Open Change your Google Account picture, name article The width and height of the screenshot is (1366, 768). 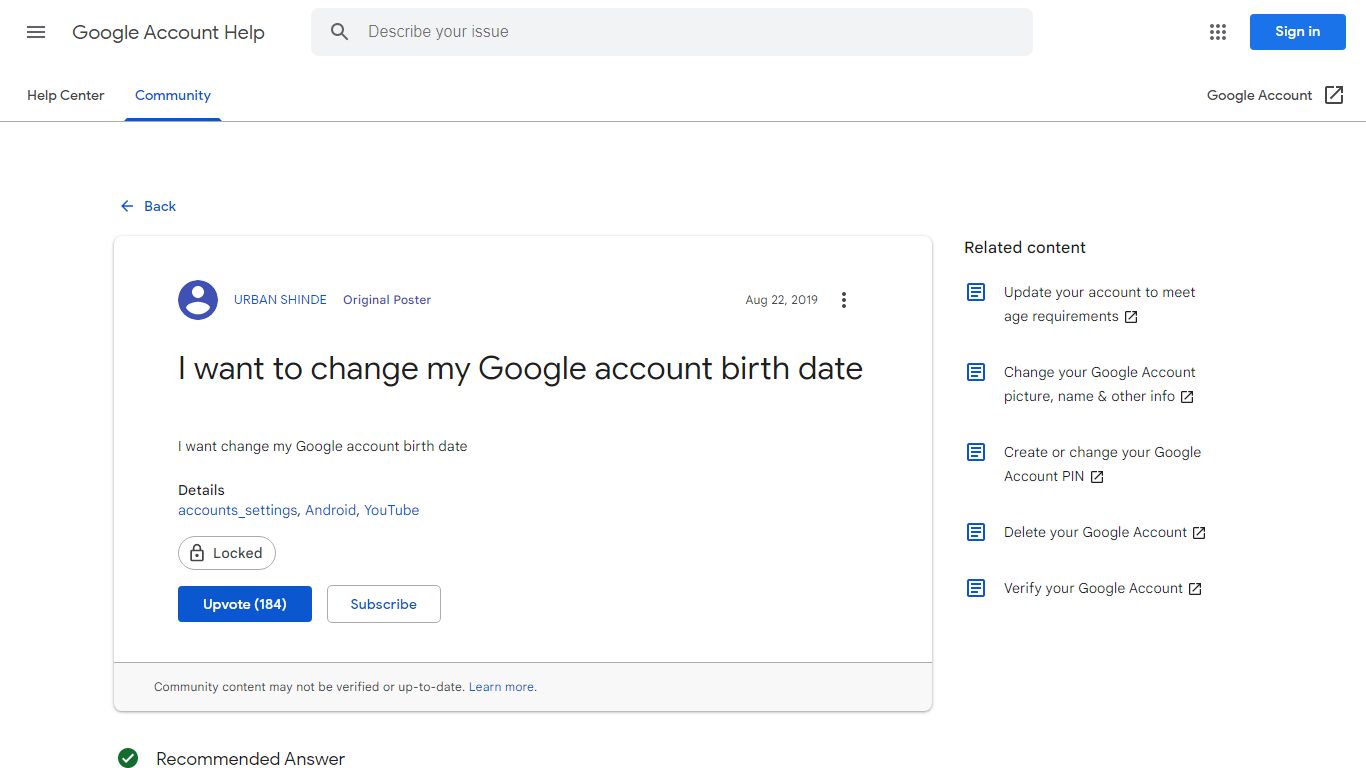coord(1099,384)
